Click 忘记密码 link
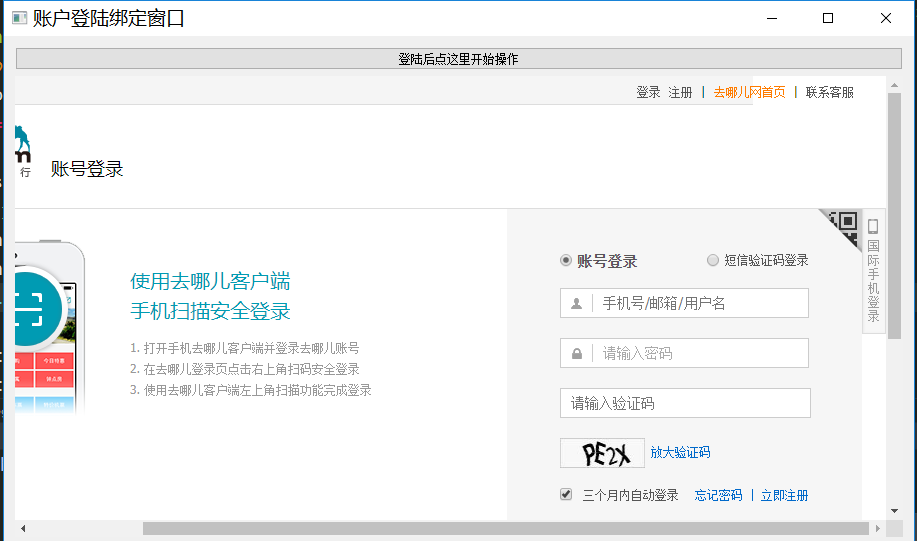This screenshot has width=917, height=541. pyautogui.click(x=718, y=495)
